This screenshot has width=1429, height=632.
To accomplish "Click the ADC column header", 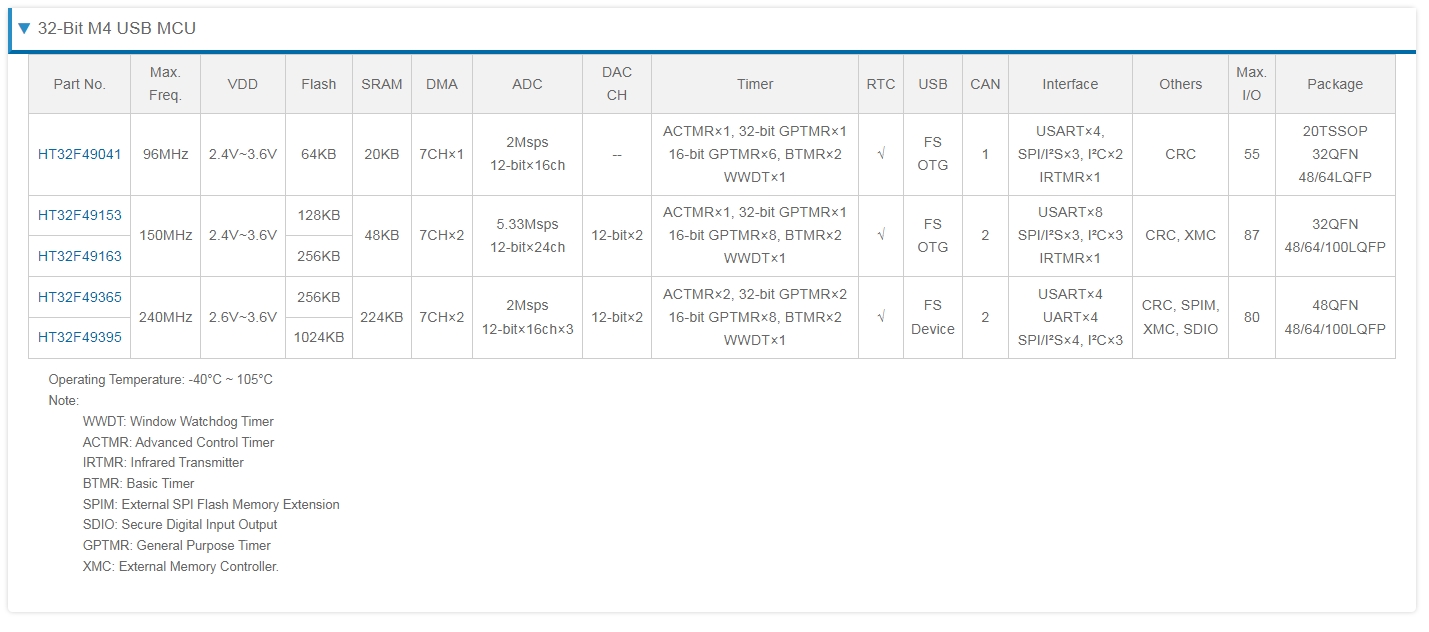I will (527, 84).
